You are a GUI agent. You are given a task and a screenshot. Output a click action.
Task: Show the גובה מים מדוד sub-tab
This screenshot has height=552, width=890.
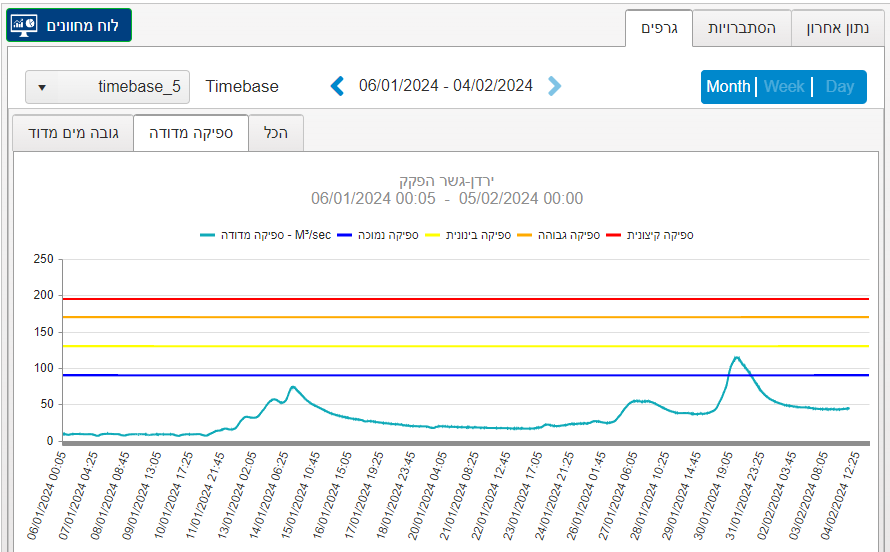coord(72,132)
